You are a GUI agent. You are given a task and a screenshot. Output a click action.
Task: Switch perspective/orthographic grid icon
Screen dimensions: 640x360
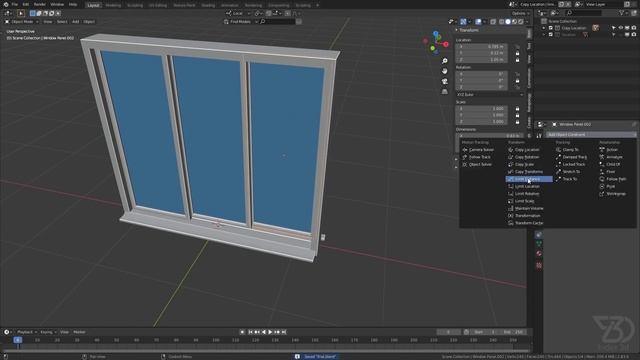[444, 91]
